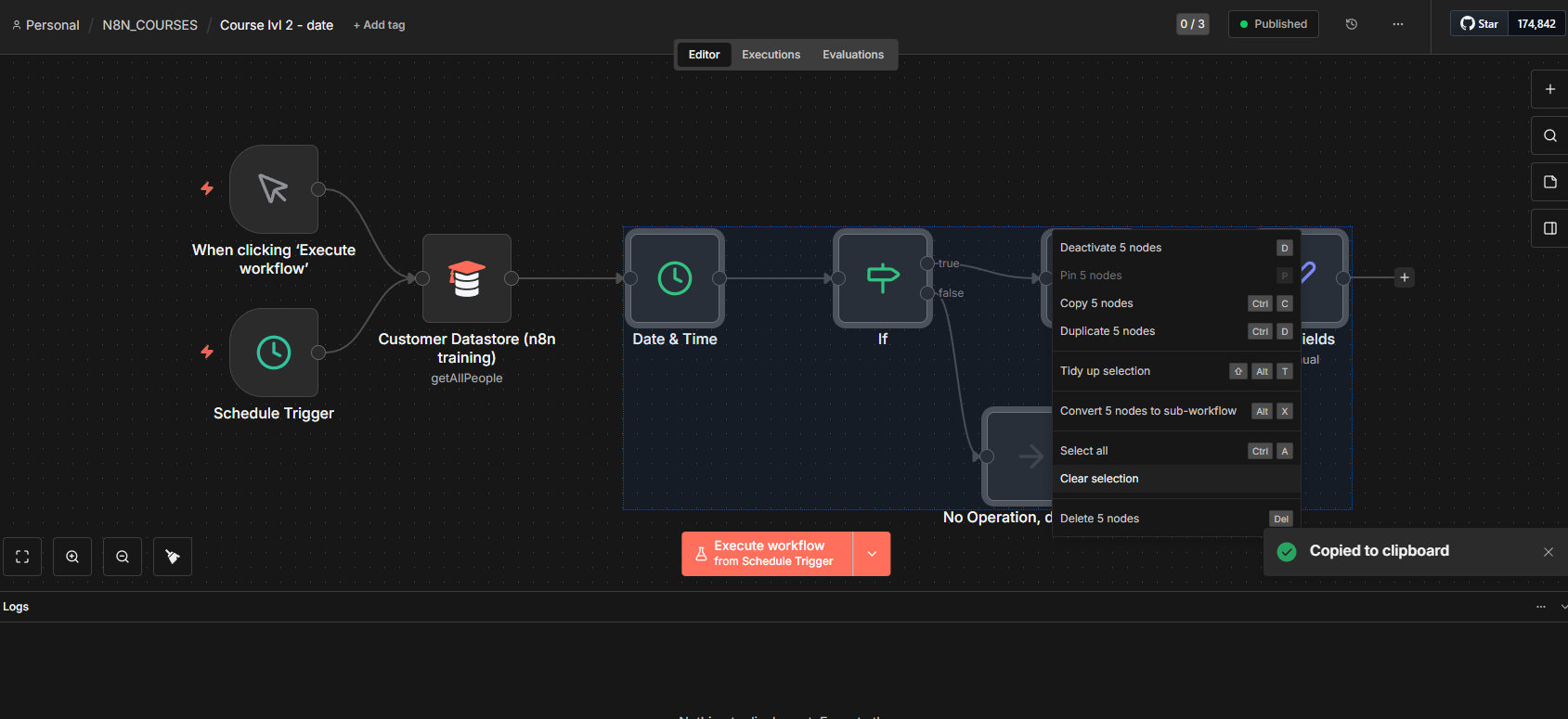1568x719 pixels.
Task: Dismiss the Copied to clipboard notification
Action: pos(1548,552)
